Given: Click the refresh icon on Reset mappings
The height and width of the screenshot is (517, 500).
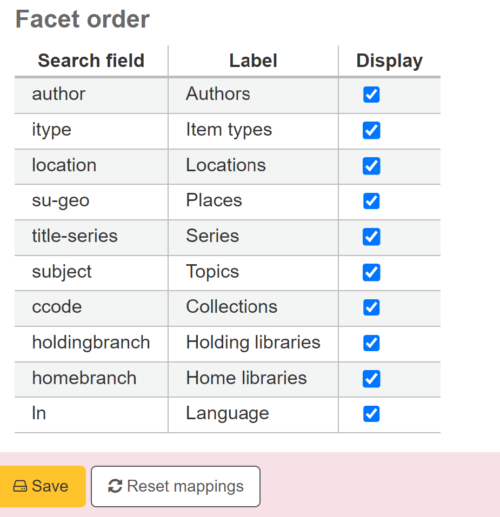Looking at the screenshot, I should (115, 486).
